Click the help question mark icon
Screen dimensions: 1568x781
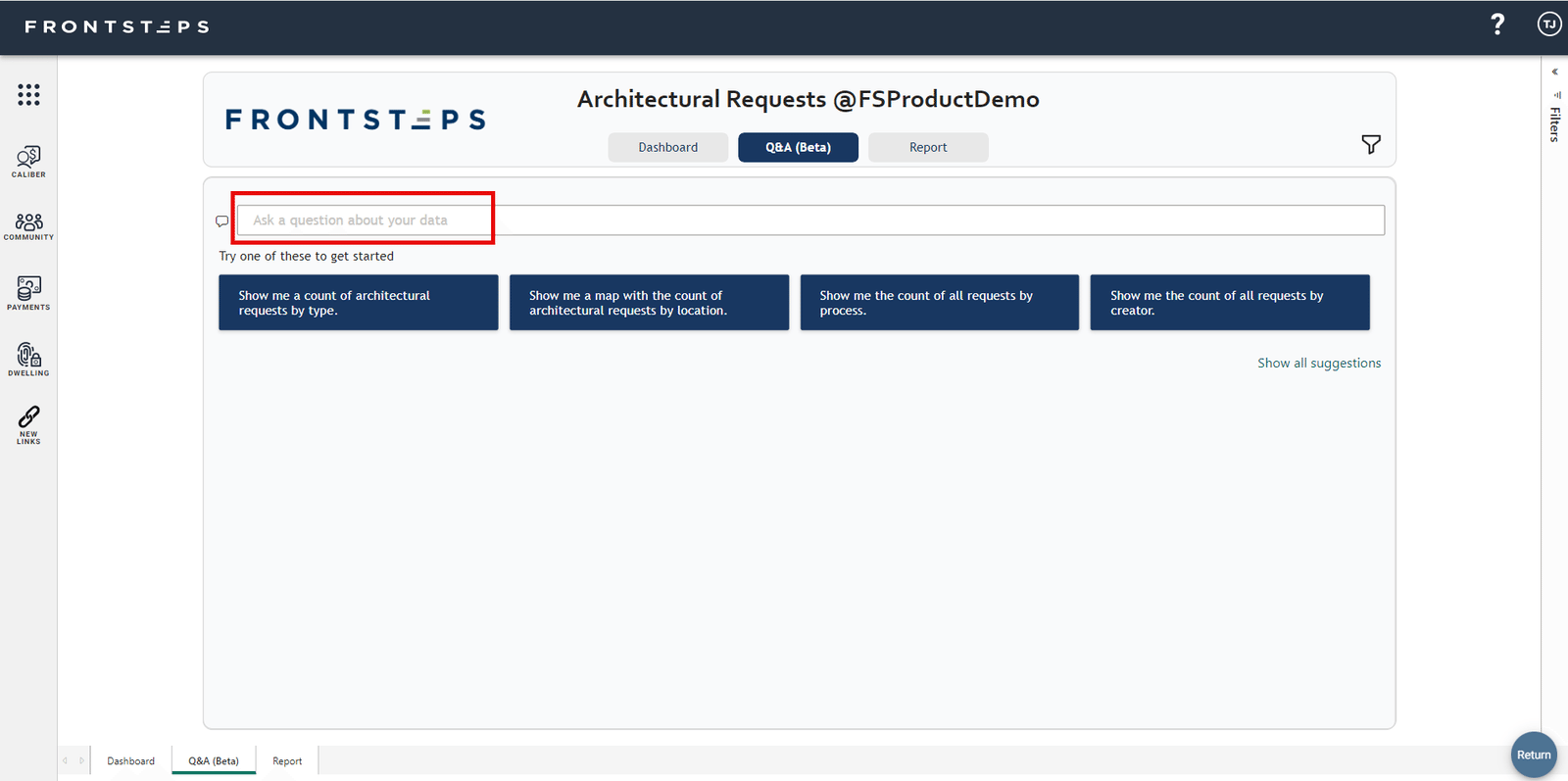(x=1497, y=24)
